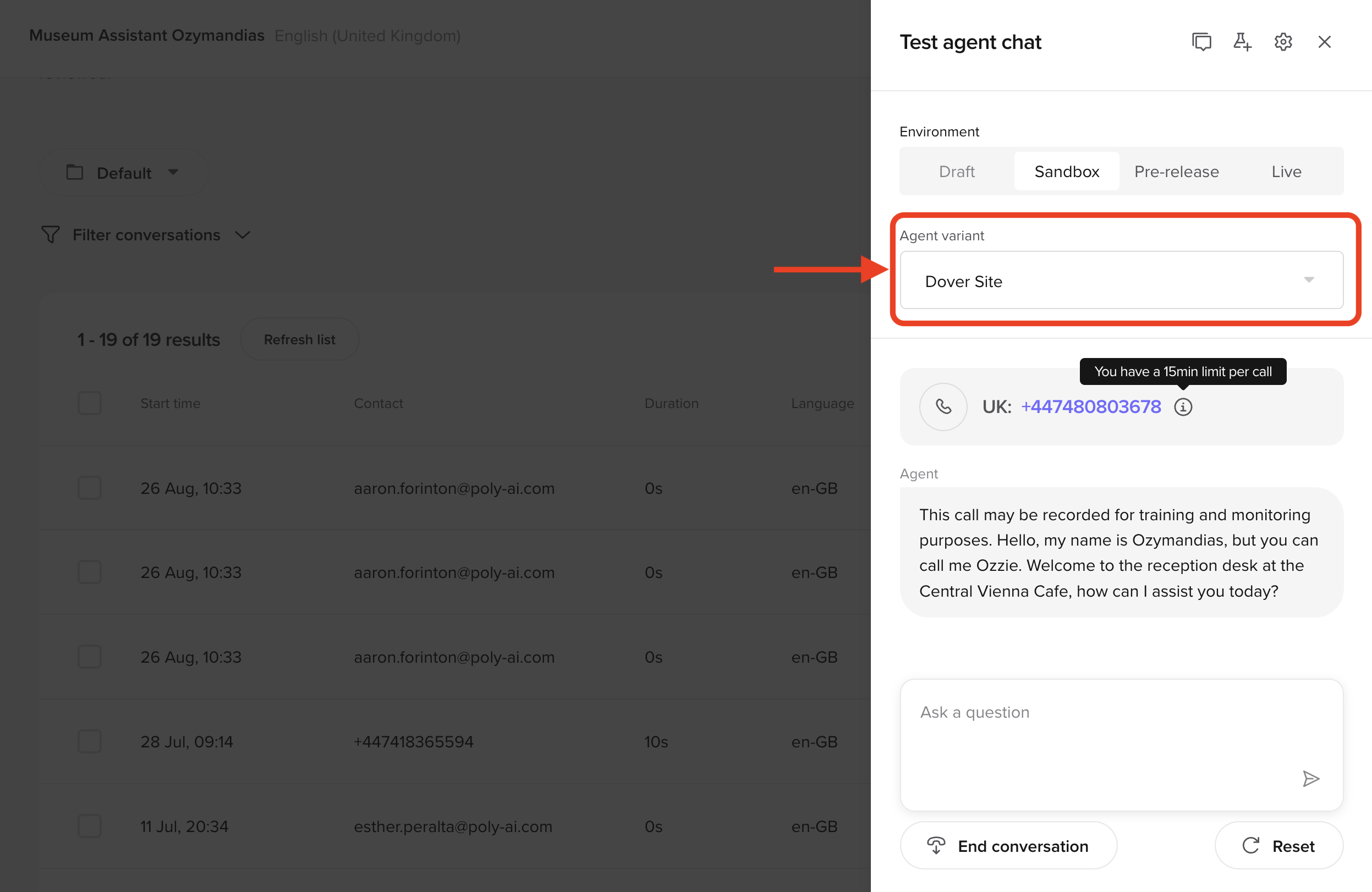Open the Default folder dropdown
The width and height of the screenshot is (1372, 892).
click(123, 172)
